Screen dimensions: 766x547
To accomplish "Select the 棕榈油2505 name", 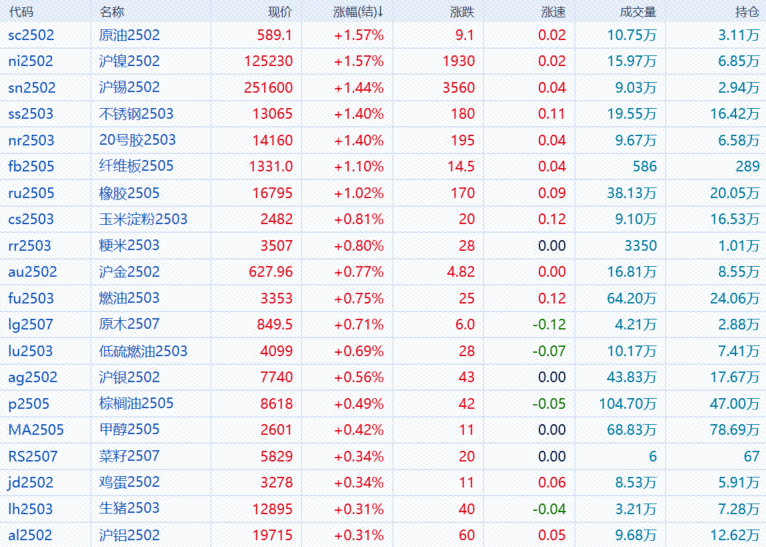I will [x=136, y=403].
